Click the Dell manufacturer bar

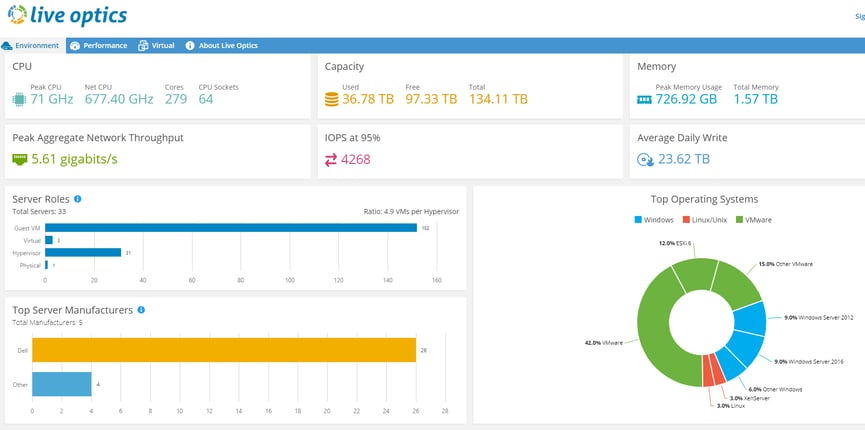click(x=224, y=350)
